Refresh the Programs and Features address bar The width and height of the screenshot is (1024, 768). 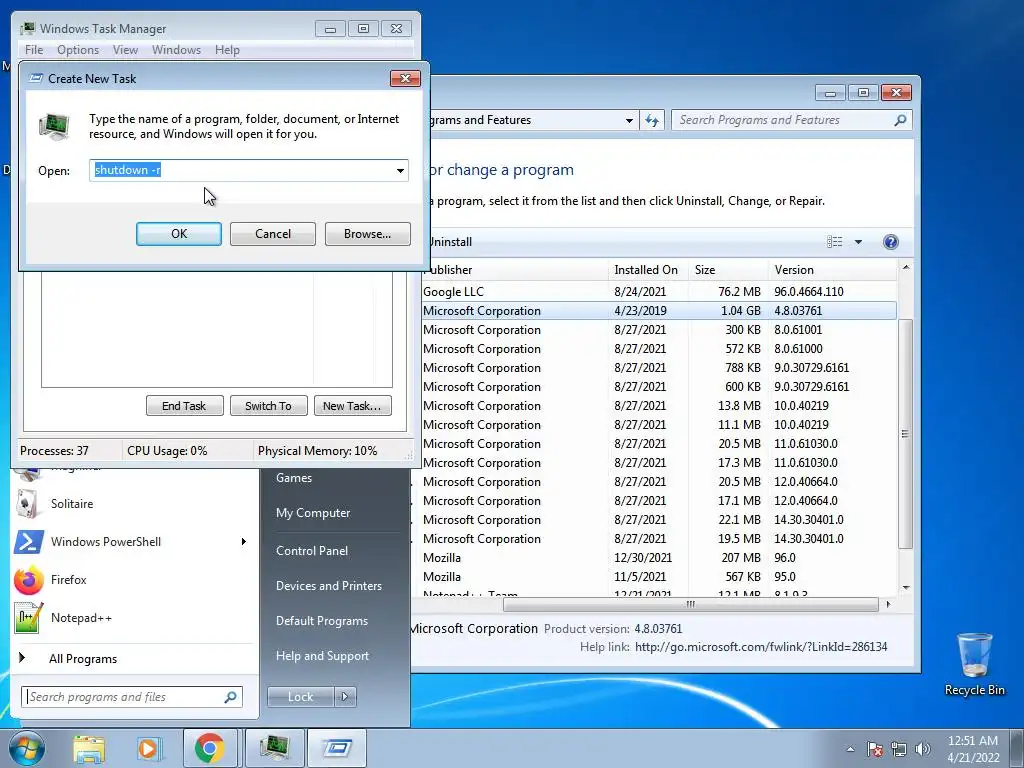point(652,120)
